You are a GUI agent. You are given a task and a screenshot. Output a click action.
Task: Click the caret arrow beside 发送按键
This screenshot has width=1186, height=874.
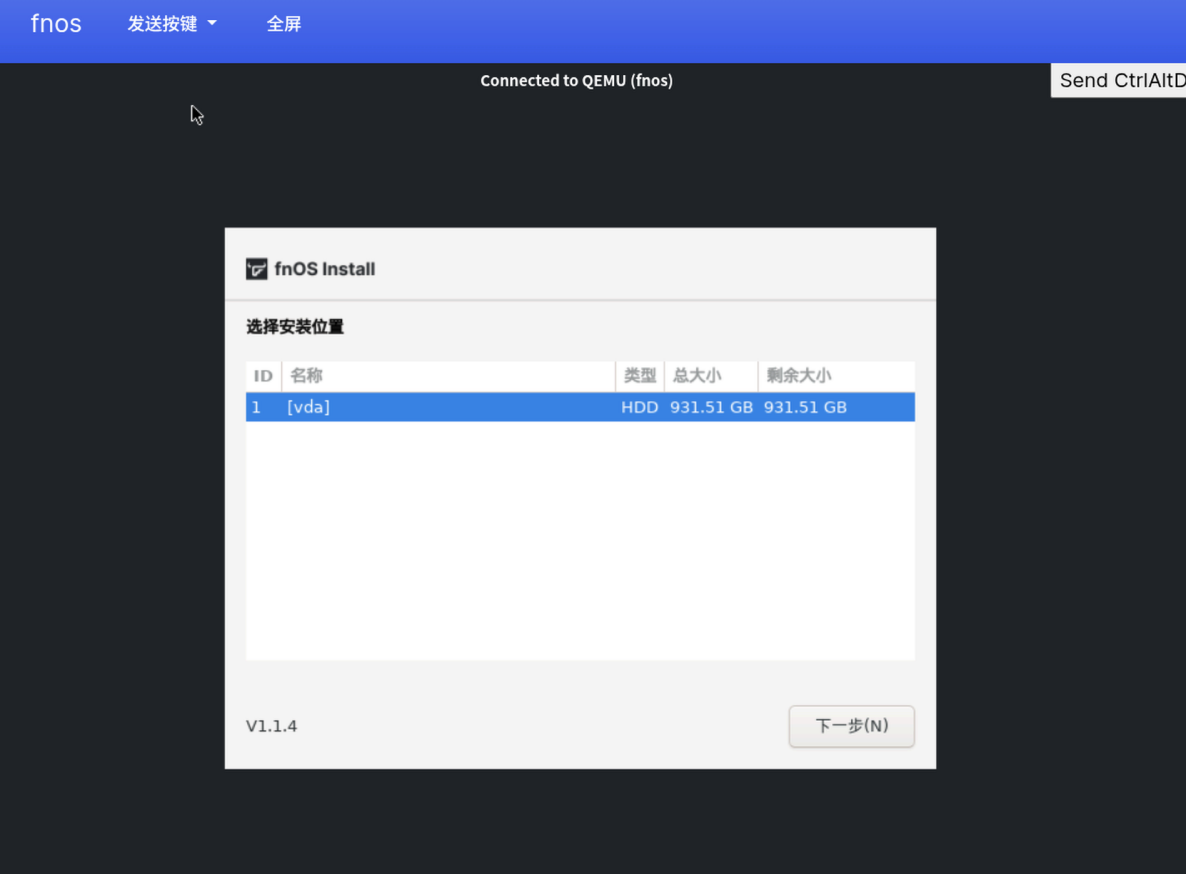212,23
